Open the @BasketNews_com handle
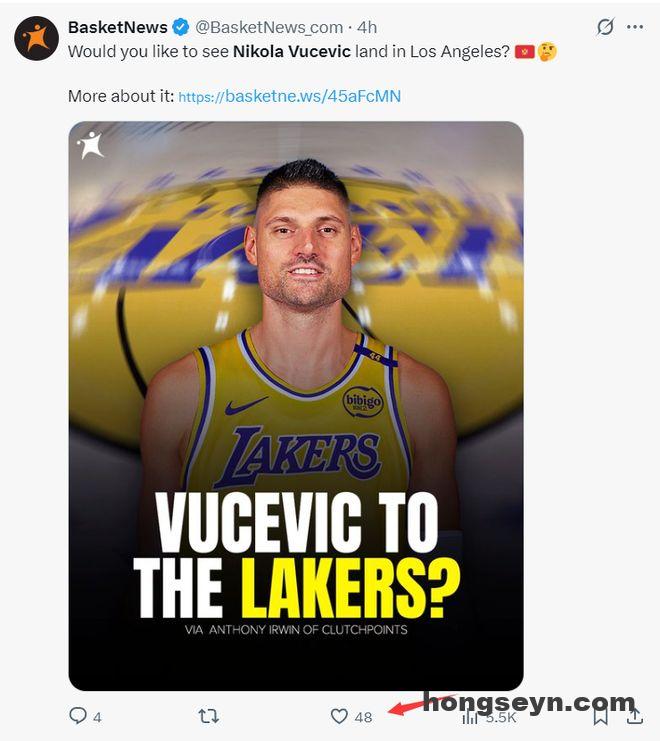The image size is (660, 741). (269, 27)
